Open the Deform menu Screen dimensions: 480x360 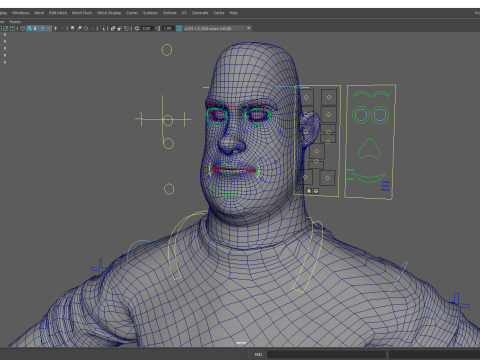click(169, 13)
